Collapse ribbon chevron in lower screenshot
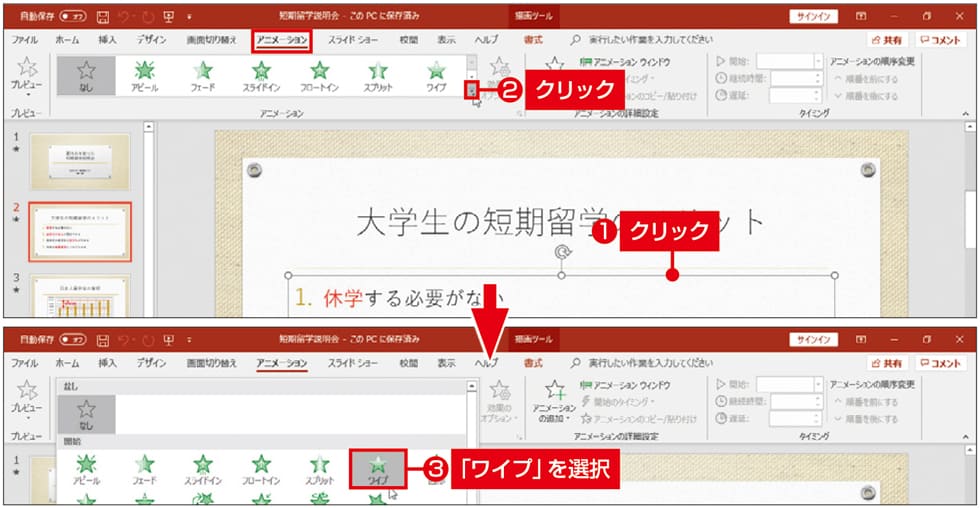This screenshot has height=508, width=980. coord(966,437)
